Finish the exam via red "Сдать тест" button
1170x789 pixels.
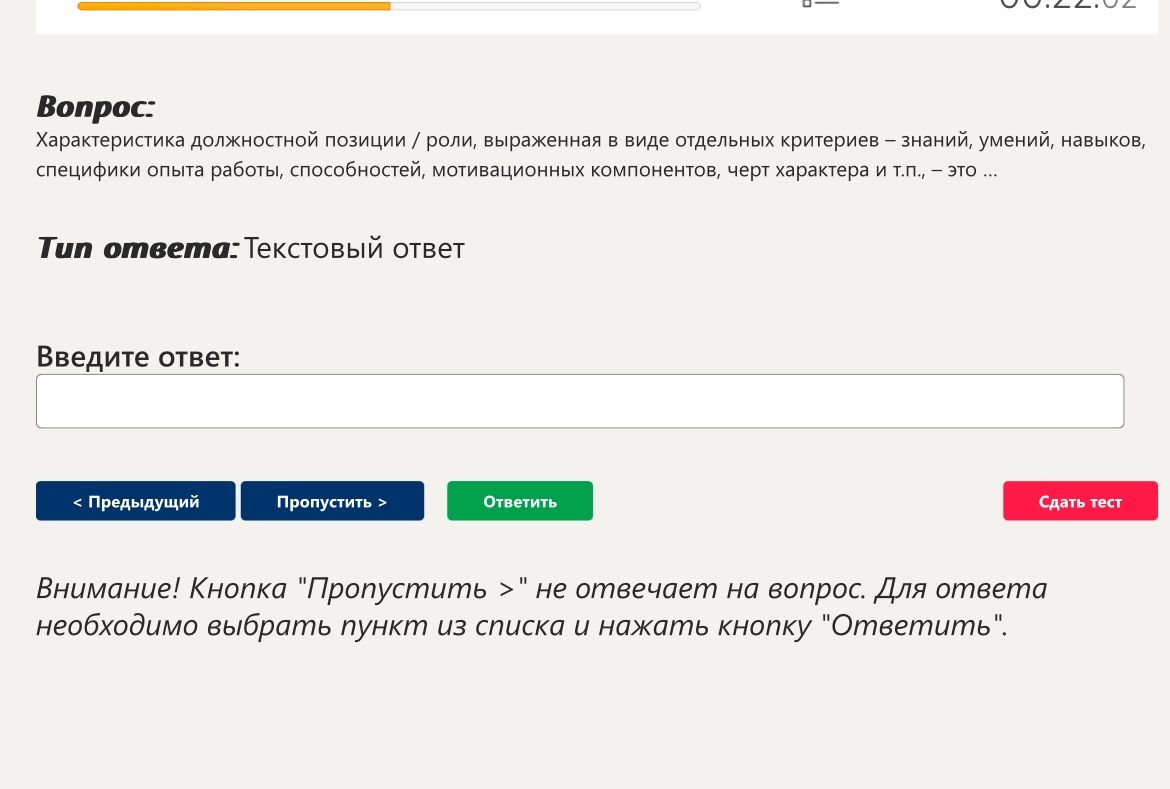(x=1080, y=501)
